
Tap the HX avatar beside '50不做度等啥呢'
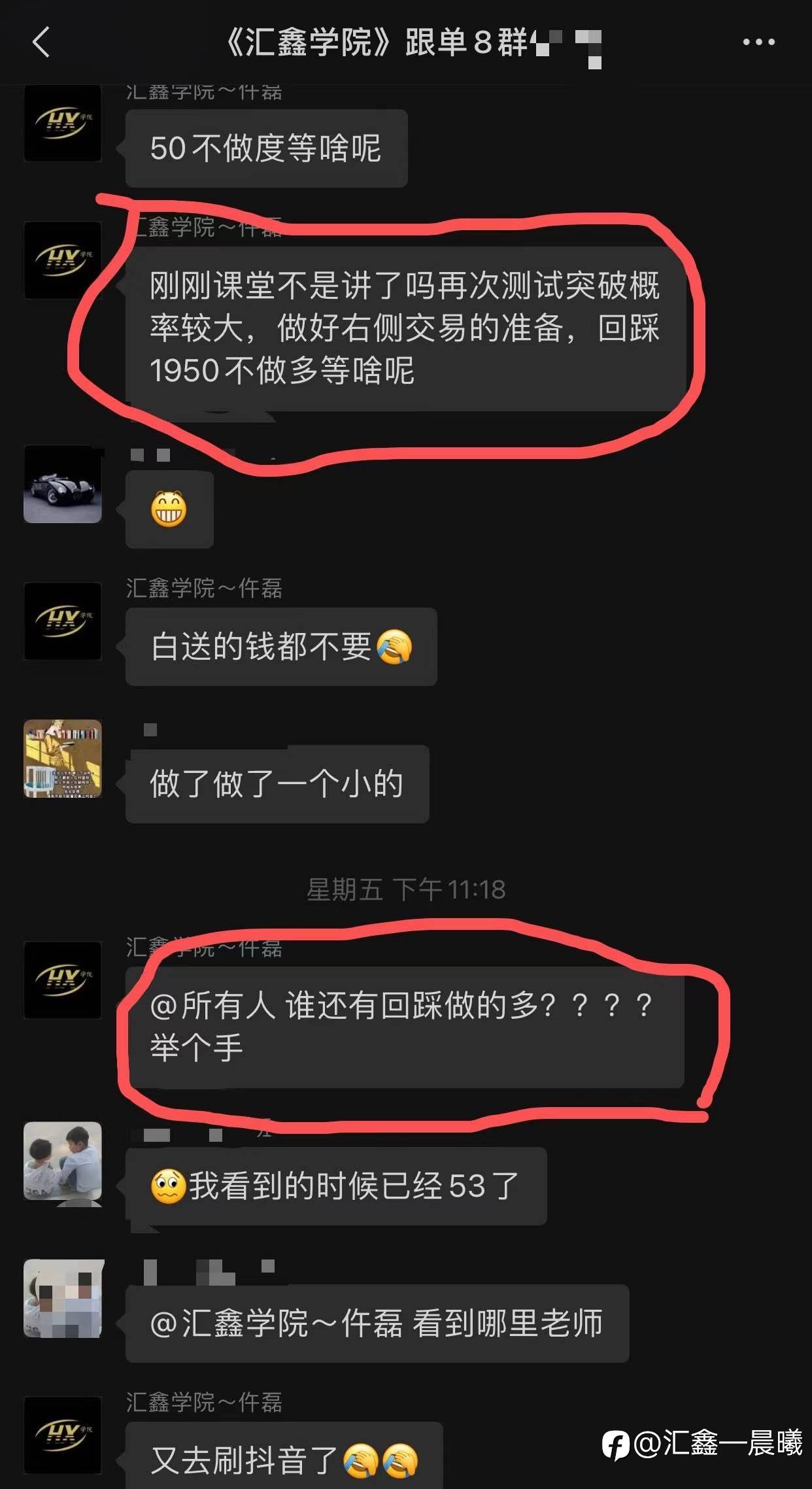(x=63, y=123)
